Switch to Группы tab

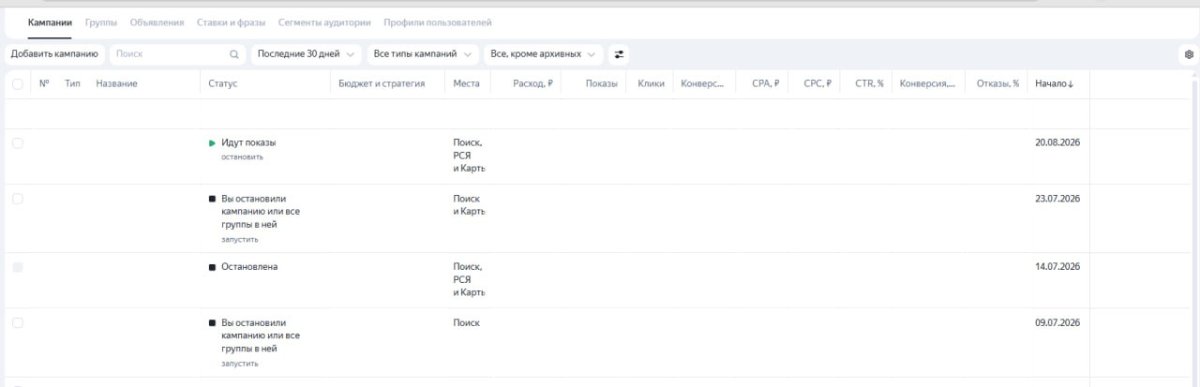[x=101, y=22]
